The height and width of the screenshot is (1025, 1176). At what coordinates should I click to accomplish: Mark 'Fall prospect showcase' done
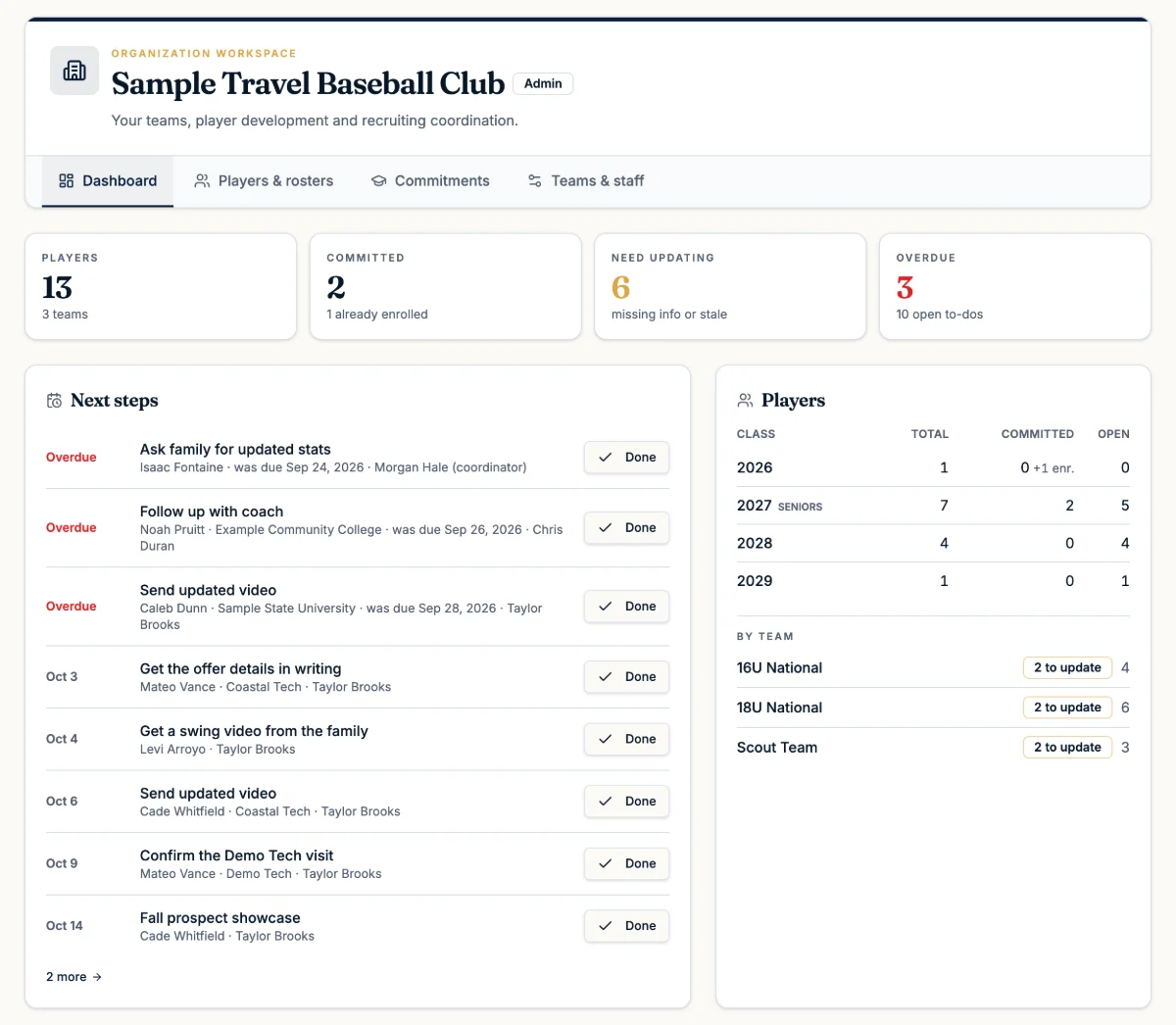pos(627,926)
